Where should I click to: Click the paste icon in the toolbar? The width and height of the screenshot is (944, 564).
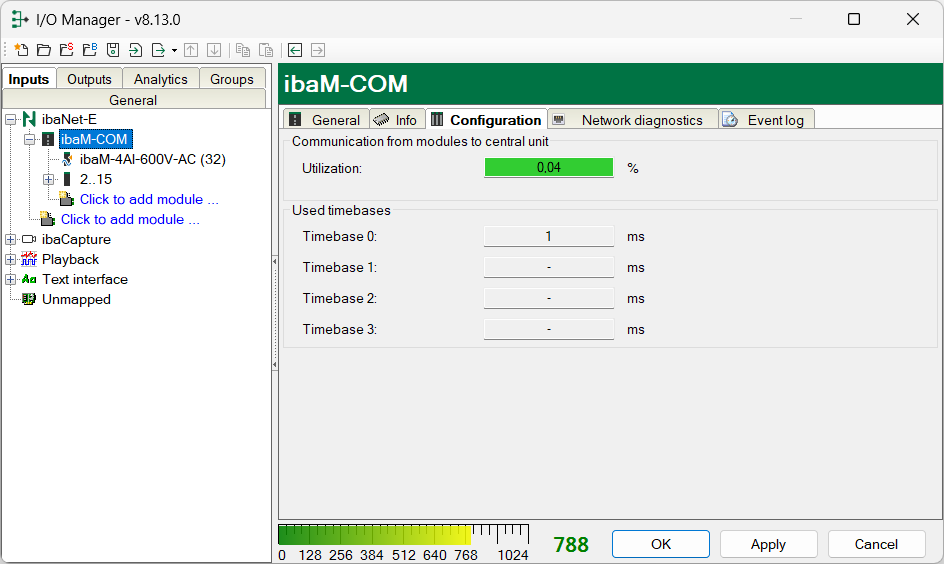266,50
